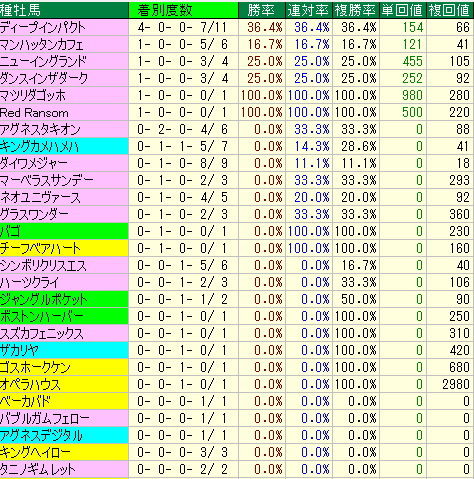Screen dimensions: 474x479
Task: Click the 420 複回値 for ザカリヤ
Action: click(x=460, y=350)
